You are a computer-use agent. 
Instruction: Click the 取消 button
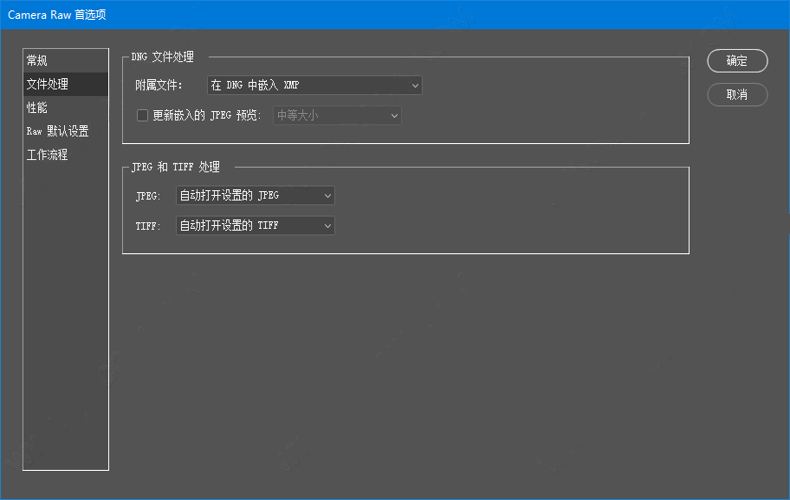[737, 95]
